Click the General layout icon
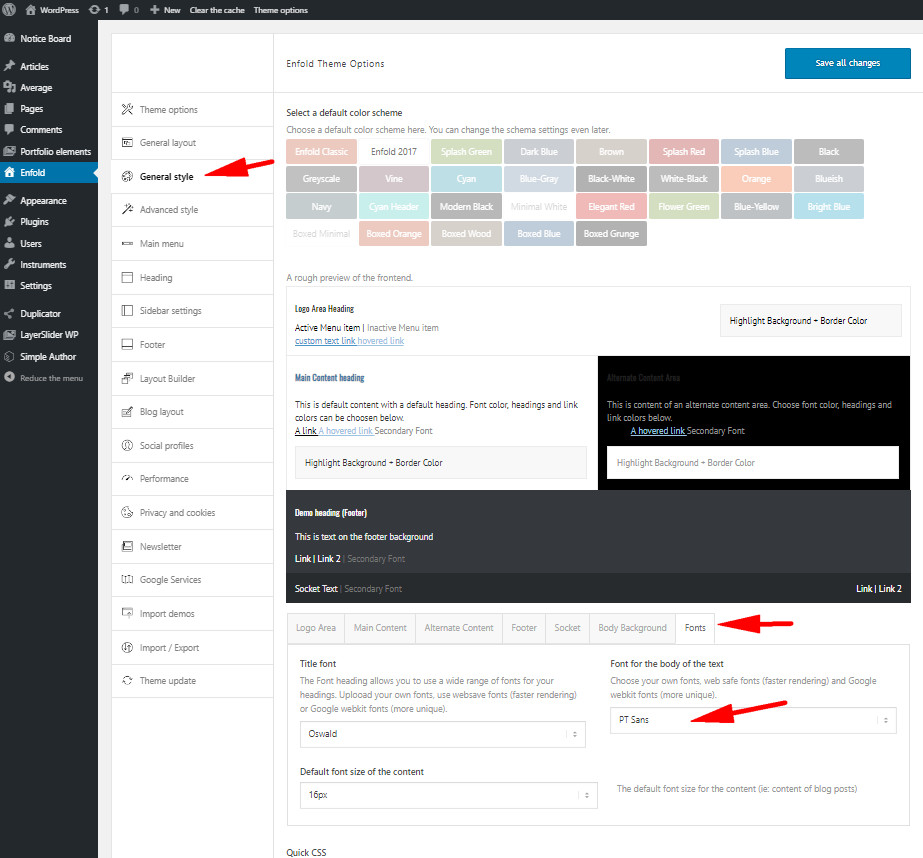 pyautogui.click(x=127, y=142)
